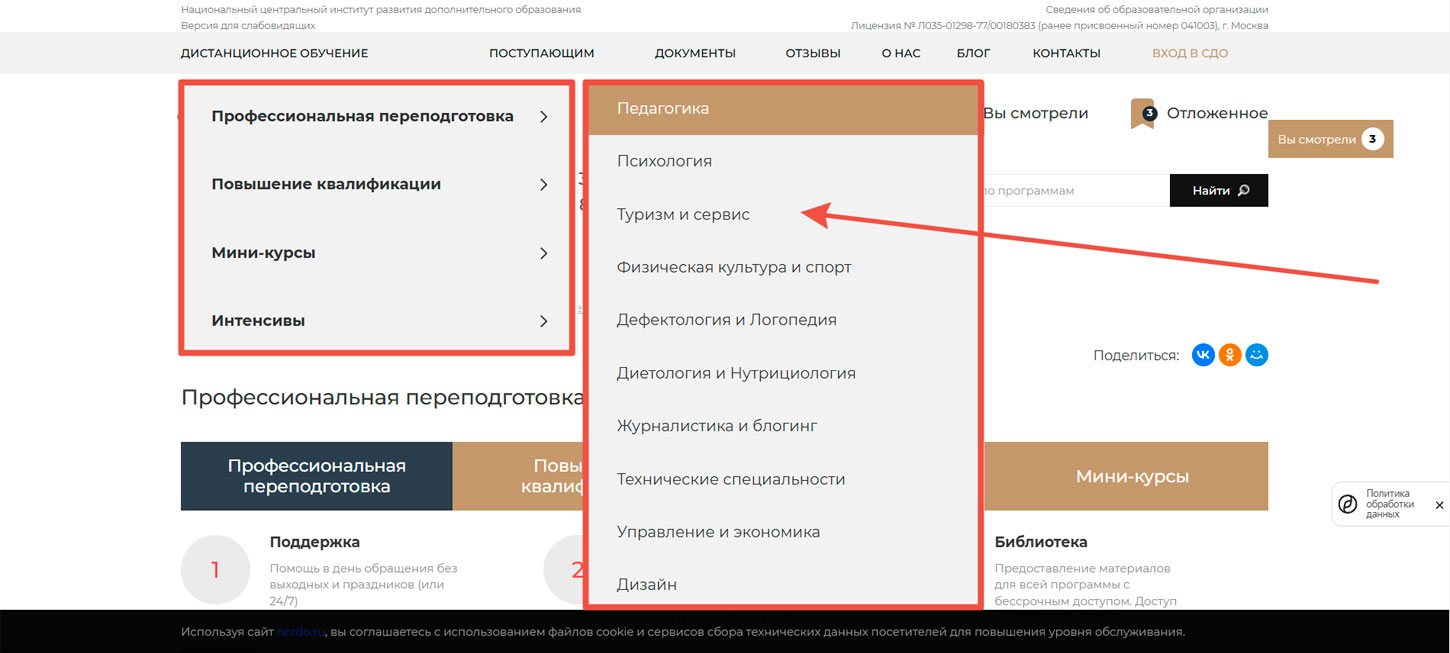Image resolution: width=1450 pixels, height=653 pixels.
Task: Close the Политика обработки данных popup
Action: coord(1439,505)
